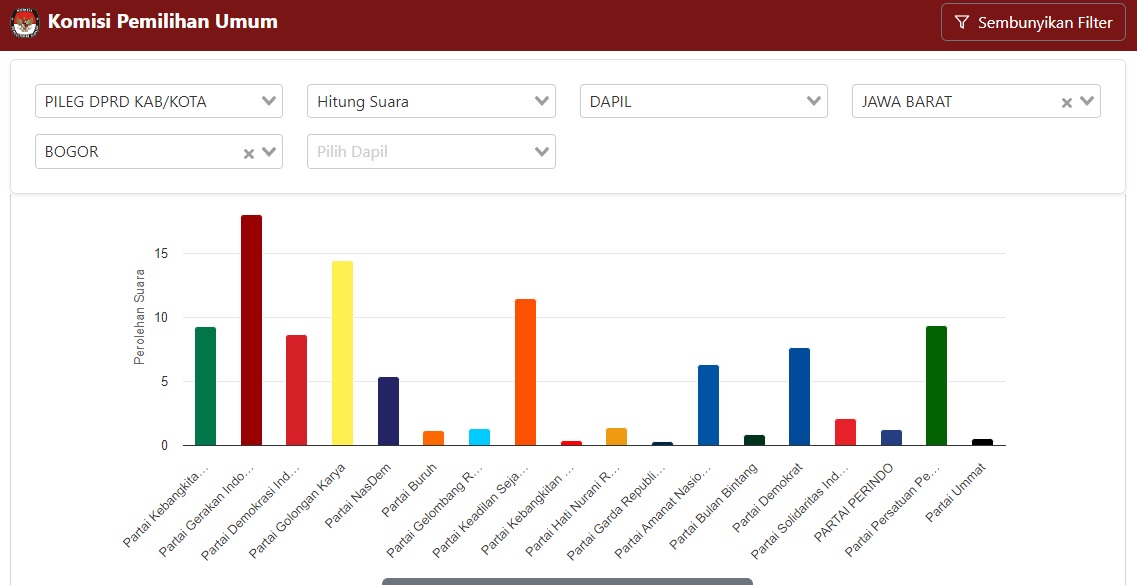Click the Partai Golongan Karya yellow bar

pyautogui.click(x=342, y=353)
